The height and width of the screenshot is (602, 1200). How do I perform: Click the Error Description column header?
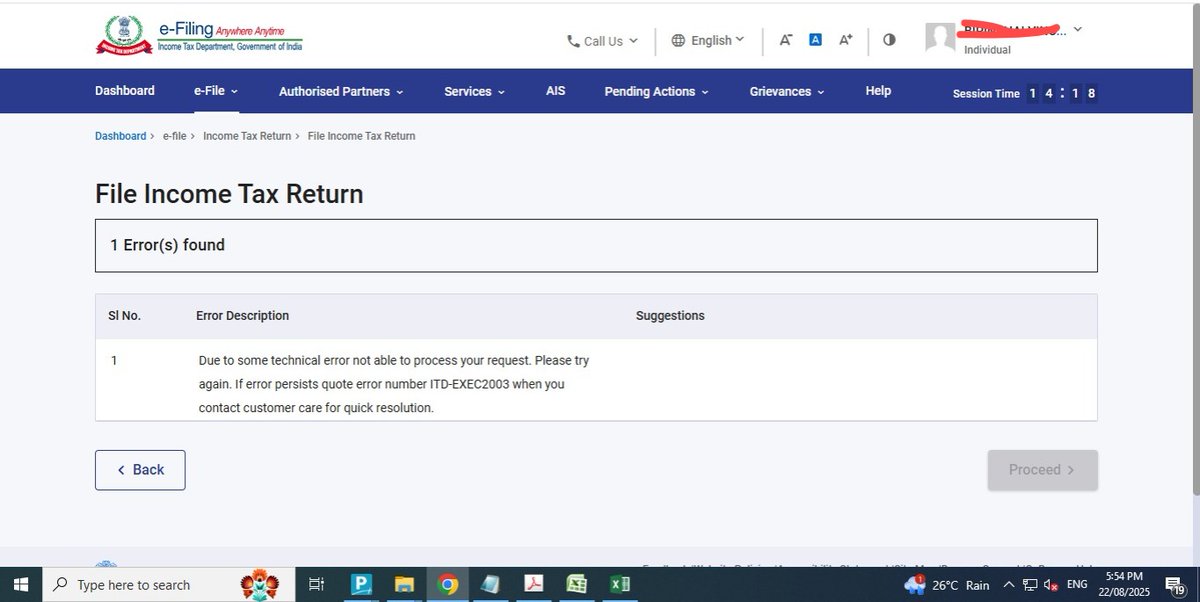tap(242, 316)
